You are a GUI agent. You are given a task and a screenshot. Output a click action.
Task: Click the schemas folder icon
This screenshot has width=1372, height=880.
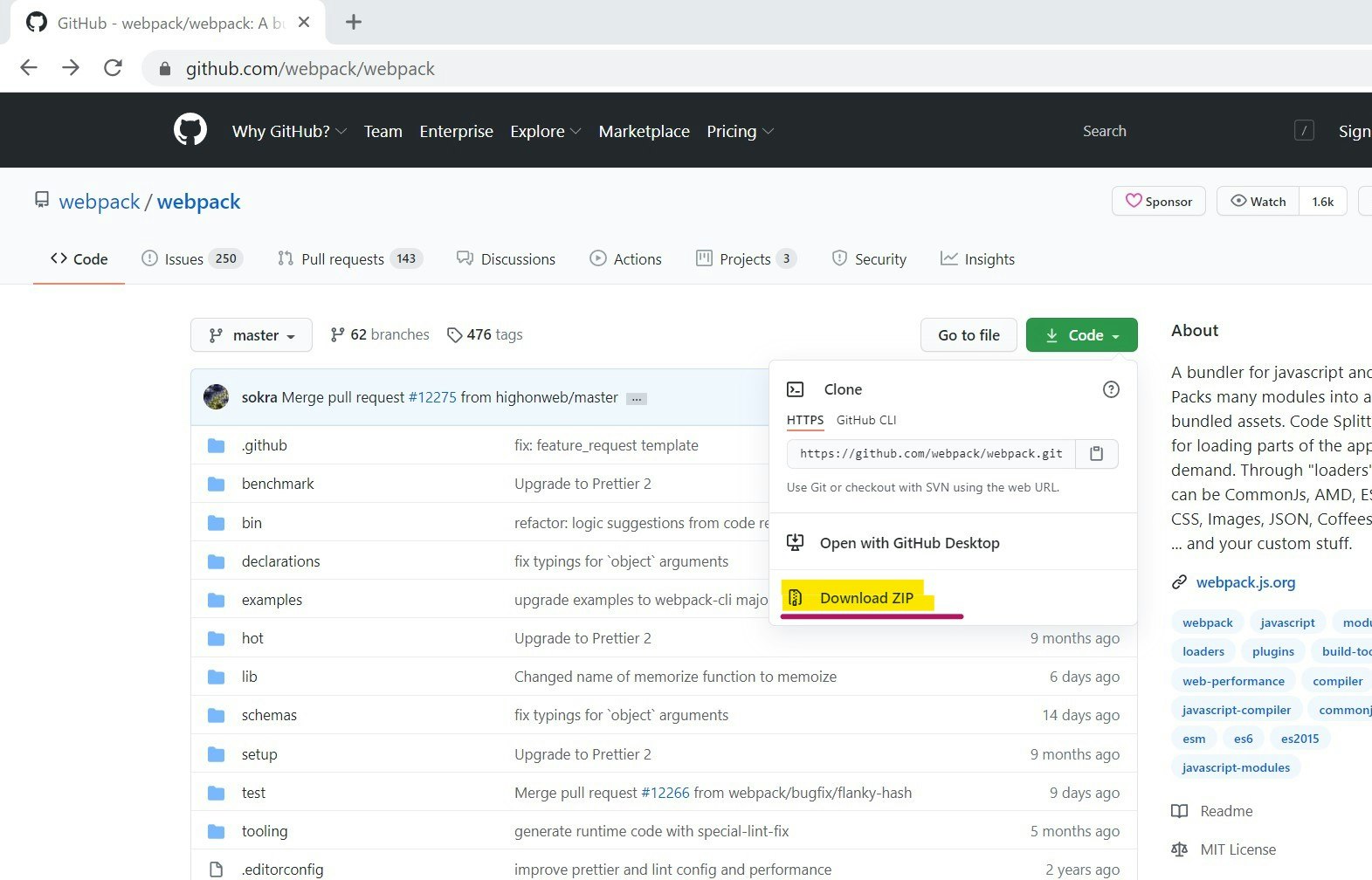pos(217,716)
